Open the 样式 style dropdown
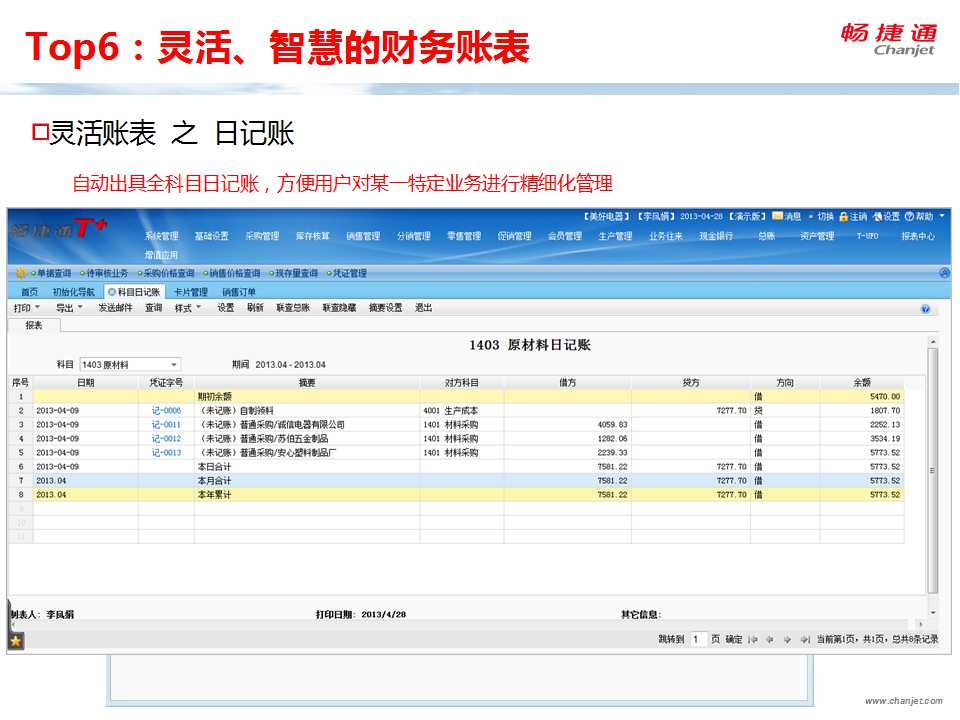 (187, 308)
